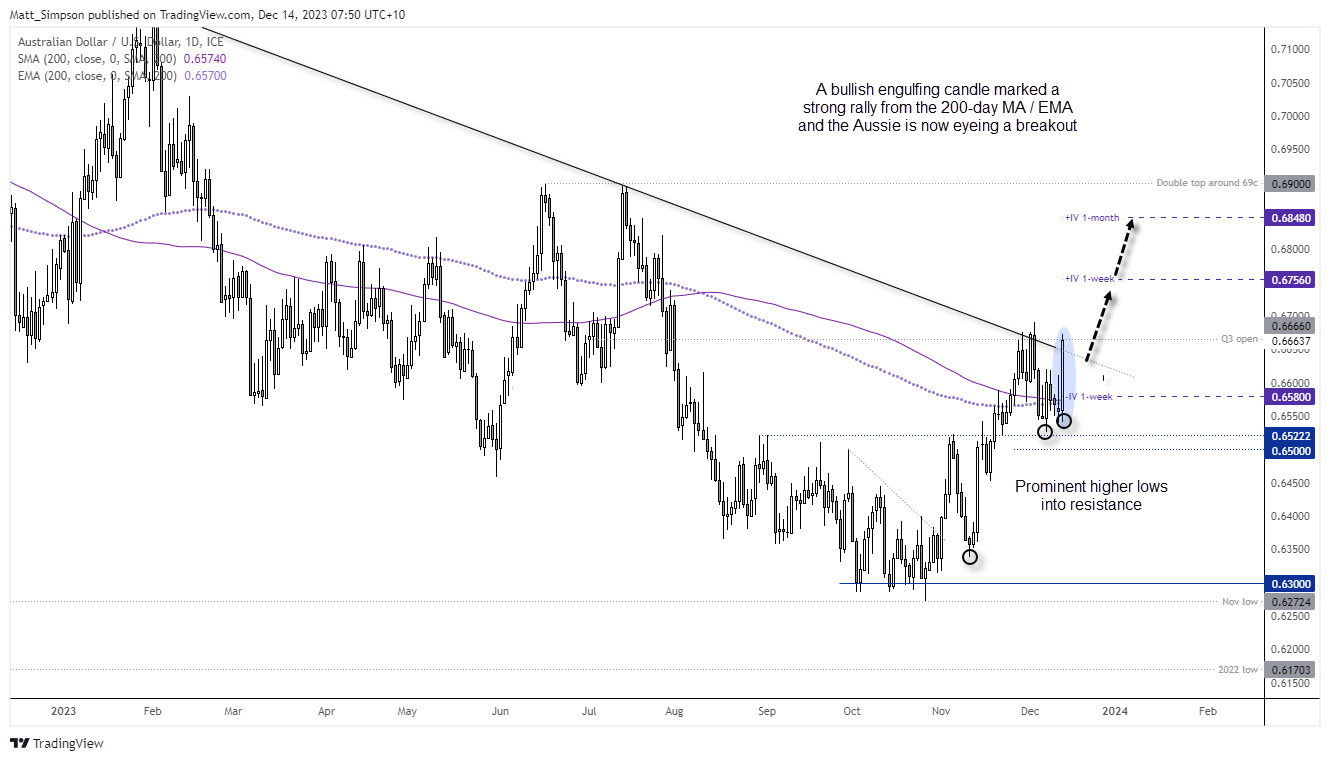
Task: Click the 0.66637 Q3 open price label
Action: [x=1290, y=340]
